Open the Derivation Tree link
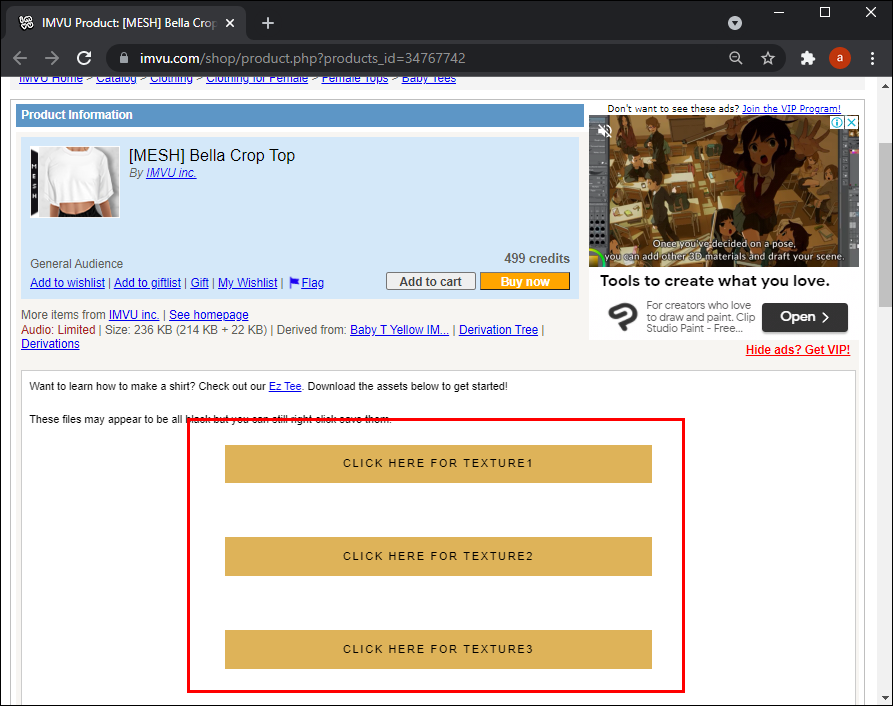 coord(498,330)
